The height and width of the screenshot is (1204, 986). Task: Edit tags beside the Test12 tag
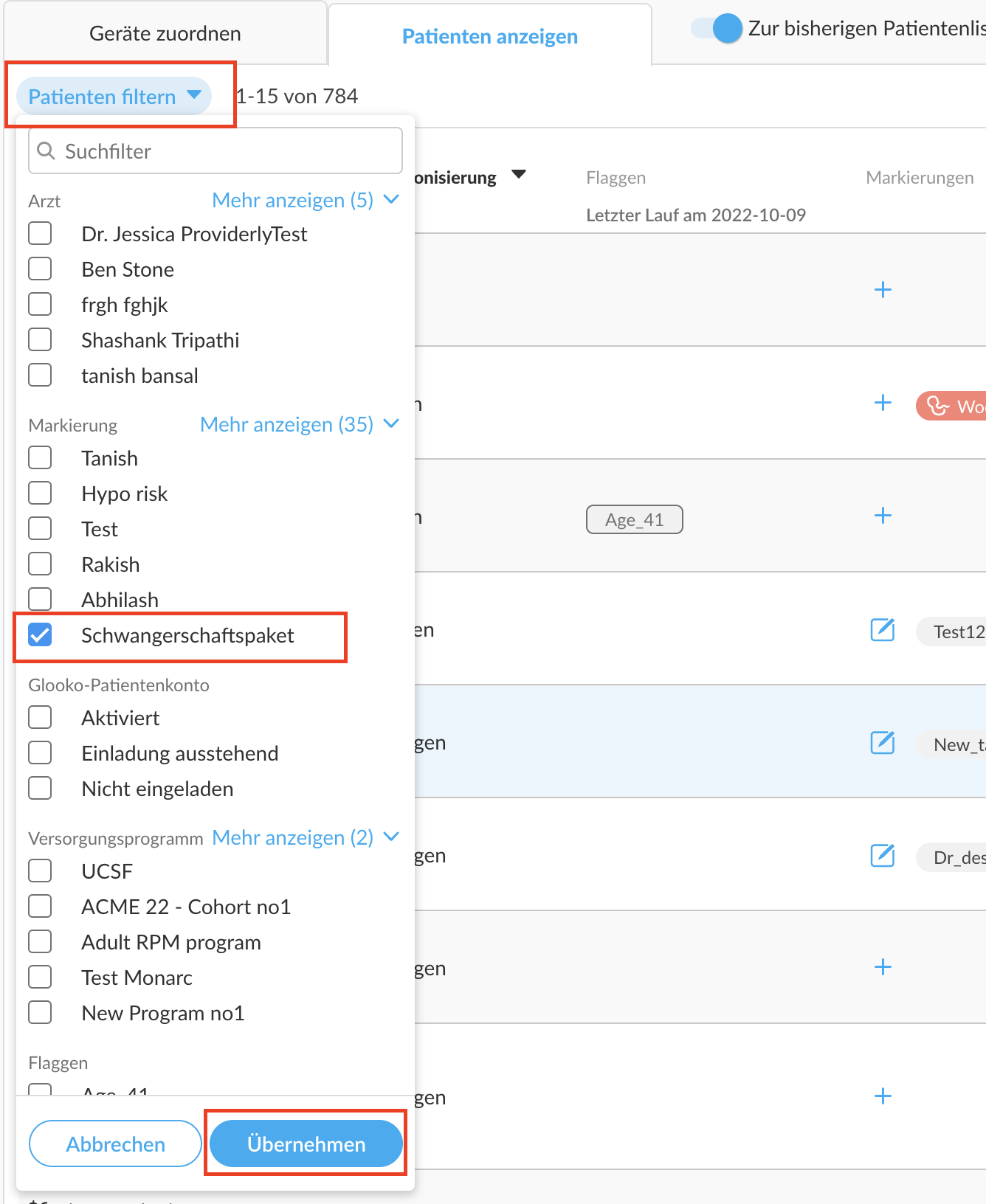point(883,630)
